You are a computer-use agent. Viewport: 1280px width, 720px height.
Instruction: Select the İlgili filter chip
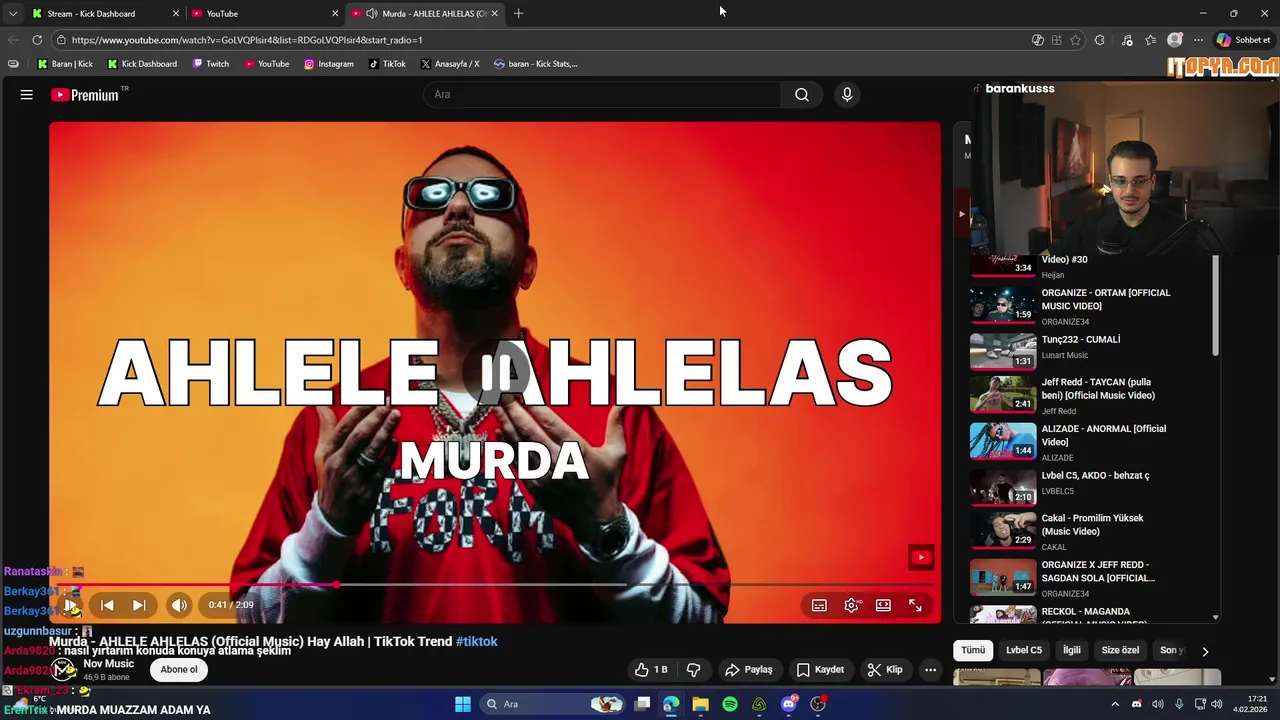[1072, 650]
